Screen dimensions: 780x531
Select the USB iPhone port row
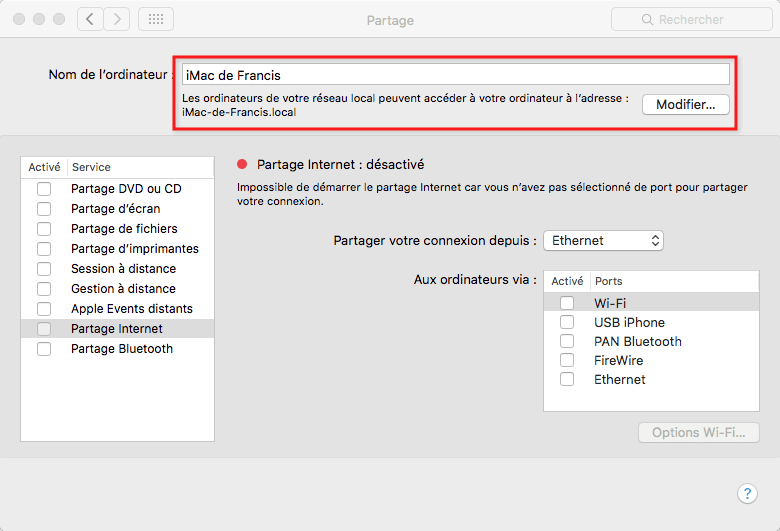(x=651, y=322)
